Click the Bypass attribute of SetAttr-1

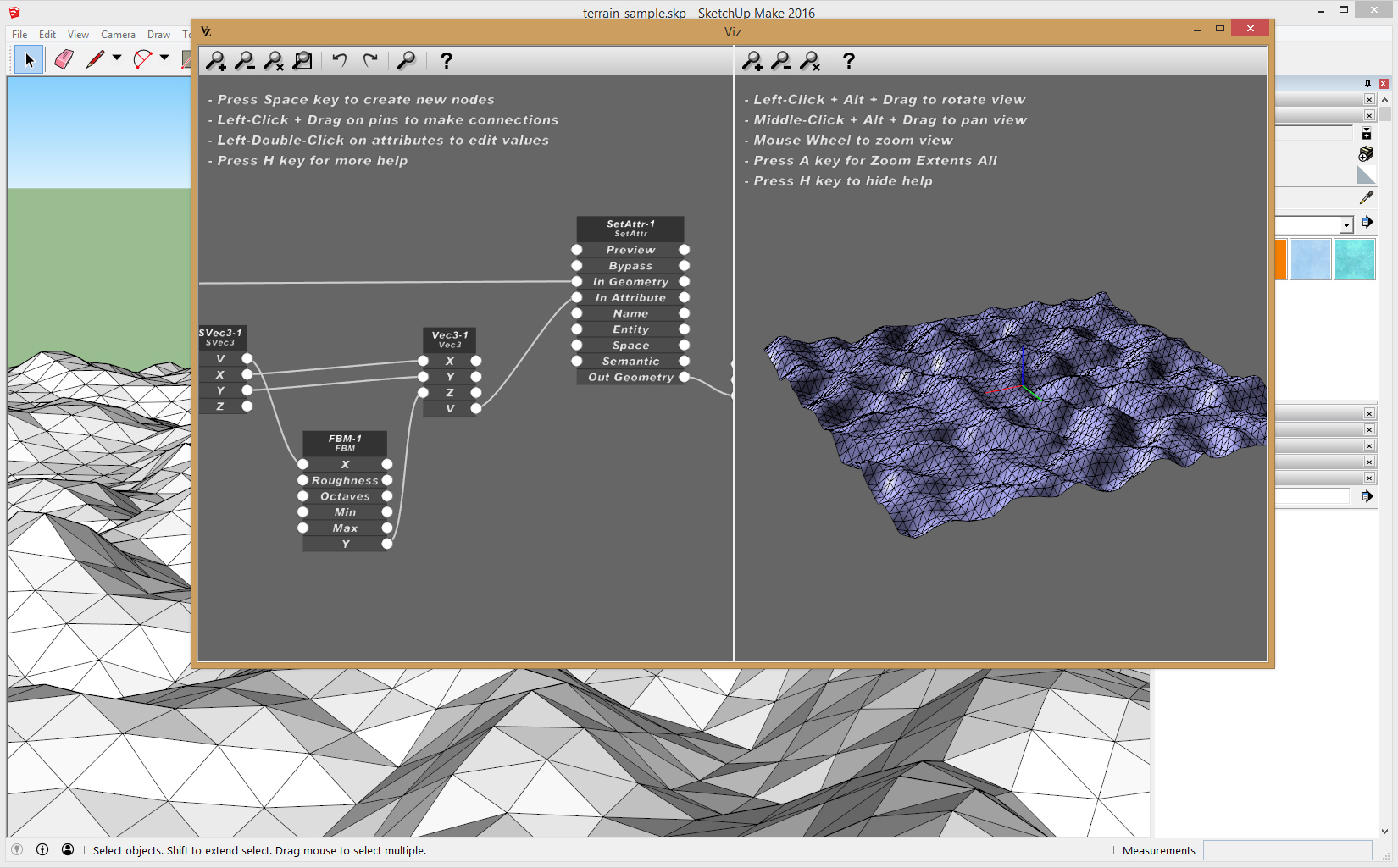pyautogui.click(x=630, y=266)
